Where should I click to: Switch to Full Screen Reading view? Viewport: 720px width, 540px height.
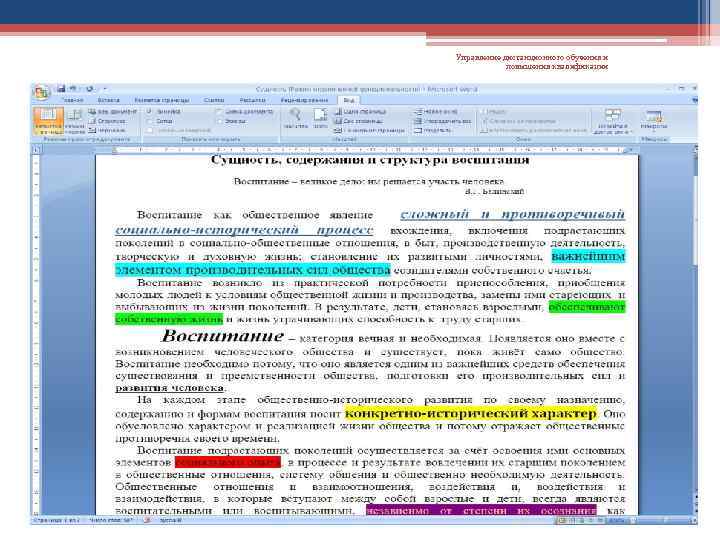(x=74, y=121)
